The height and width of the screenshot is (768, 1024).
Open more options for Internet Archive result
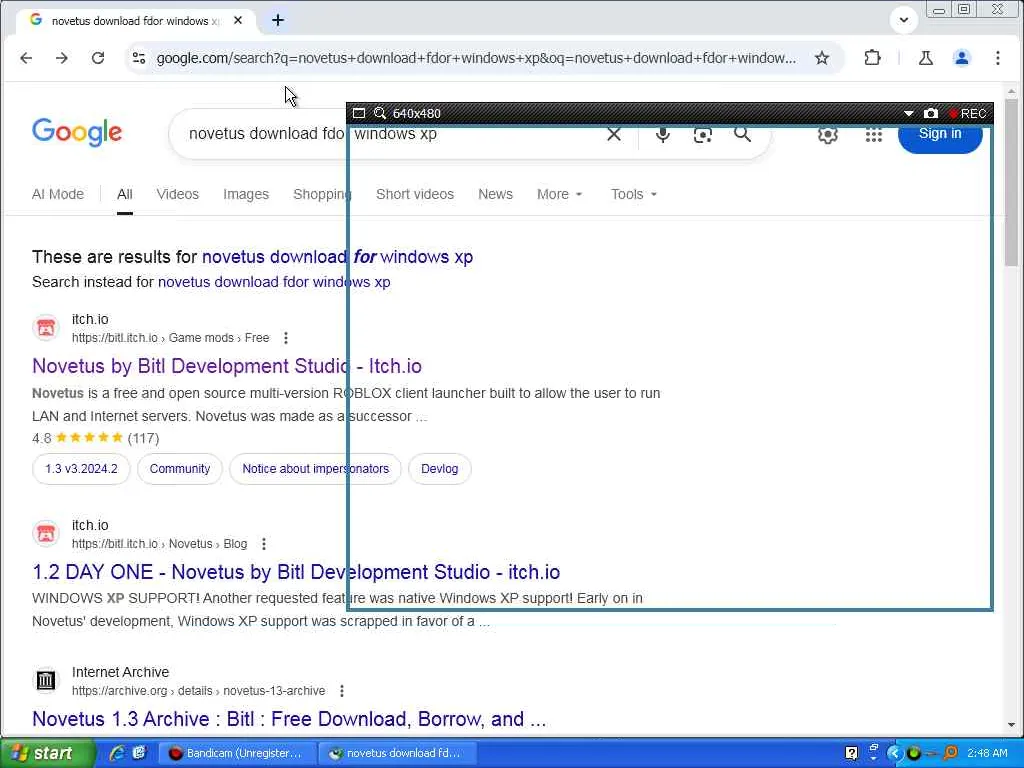point(342,690)
